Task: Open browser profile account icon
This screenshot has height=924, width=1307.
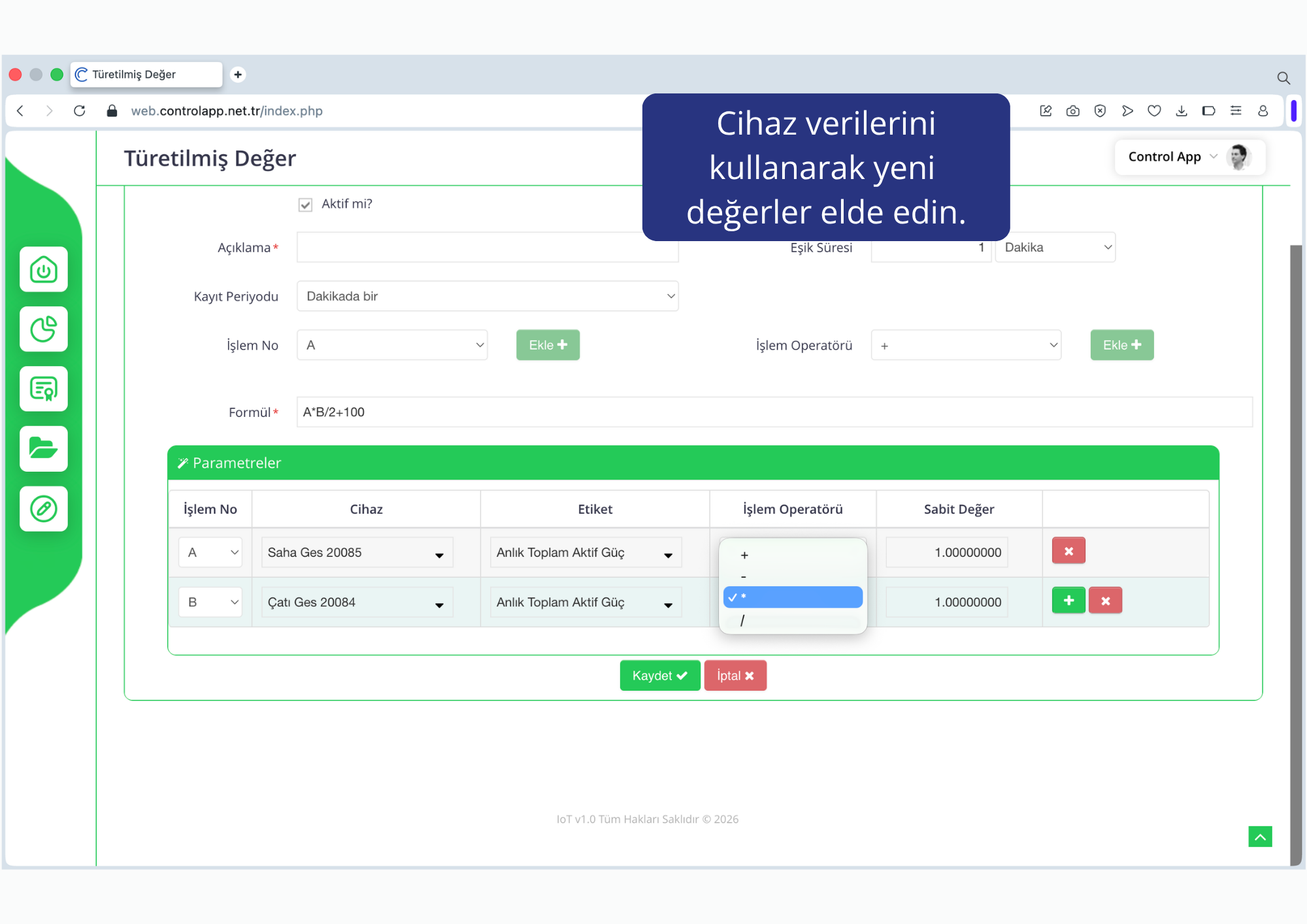Action: point(1263,111)
